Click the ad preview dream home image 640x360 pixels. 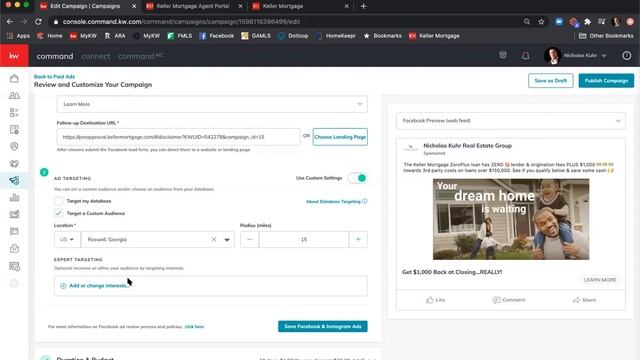coord(511,219)
